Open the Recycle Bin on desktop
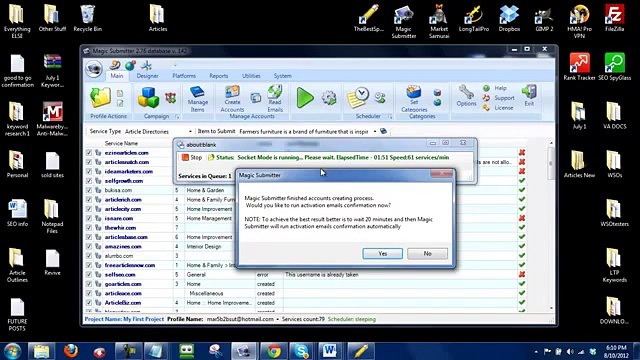 (x=87, y=18)
